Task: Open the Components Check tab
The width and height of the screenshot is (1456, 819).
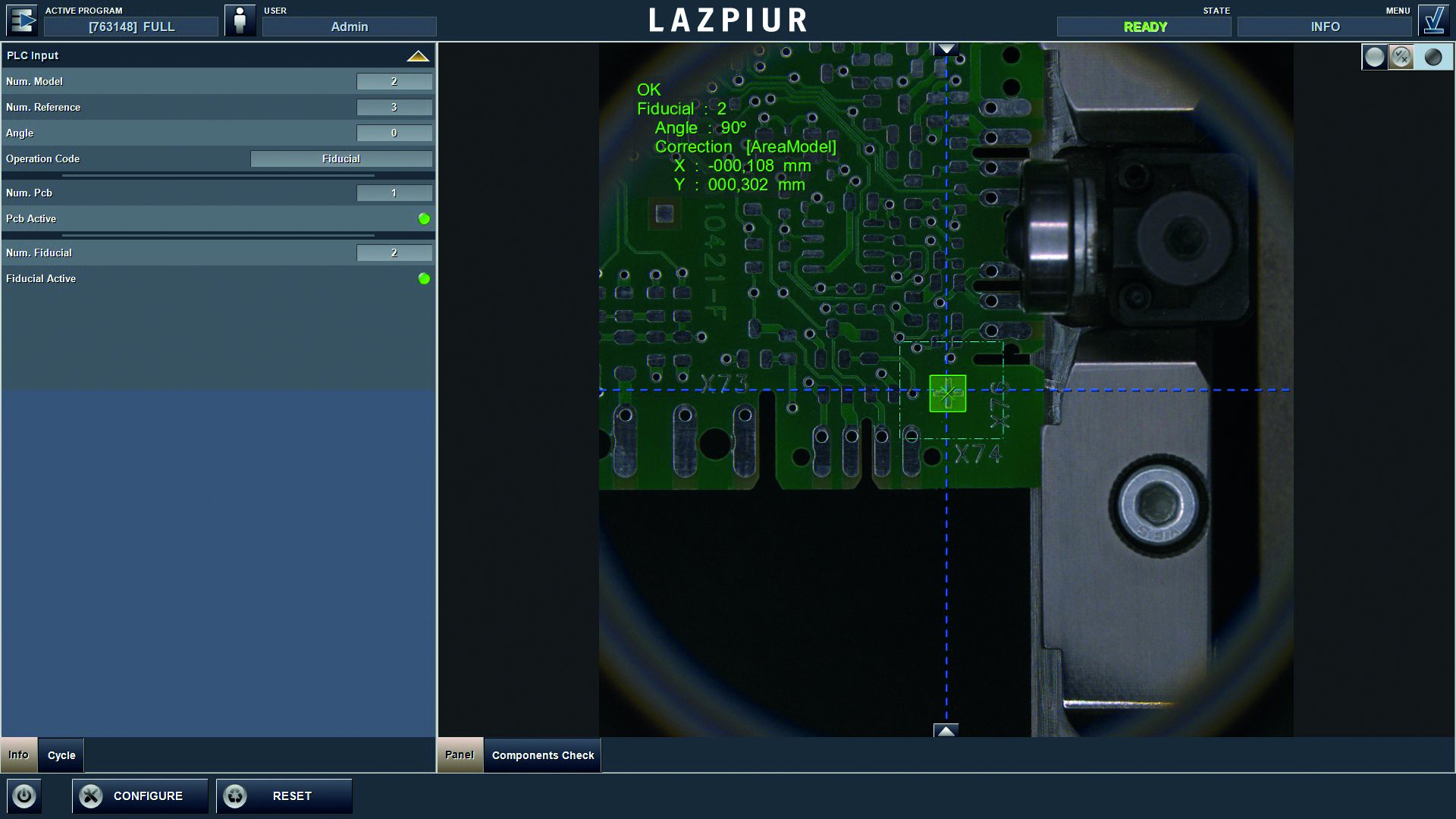Action: pyautogui.click(x=543, y=755)
